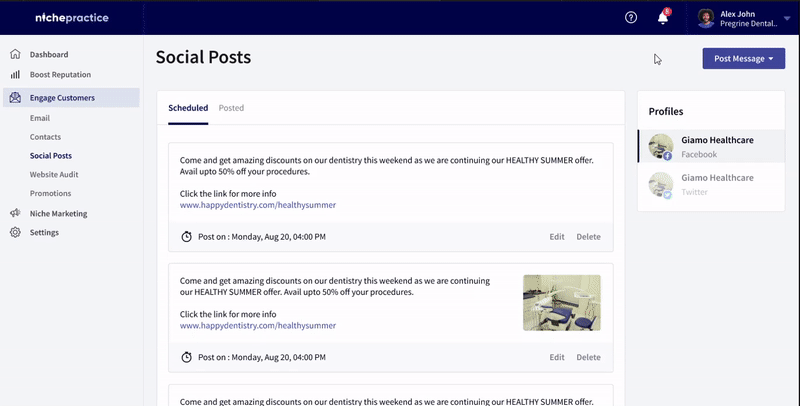Click the clock icon on first post
This screenshot has width=800, height=406.
(x=187, y=237)
